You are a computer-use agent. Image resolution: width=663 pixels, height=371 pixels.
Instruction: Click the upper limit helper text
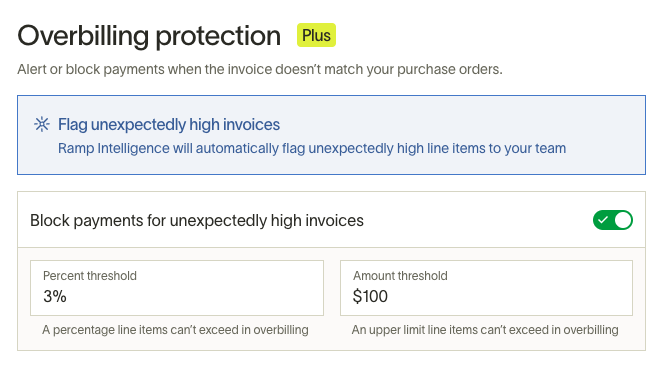[485, 330]
